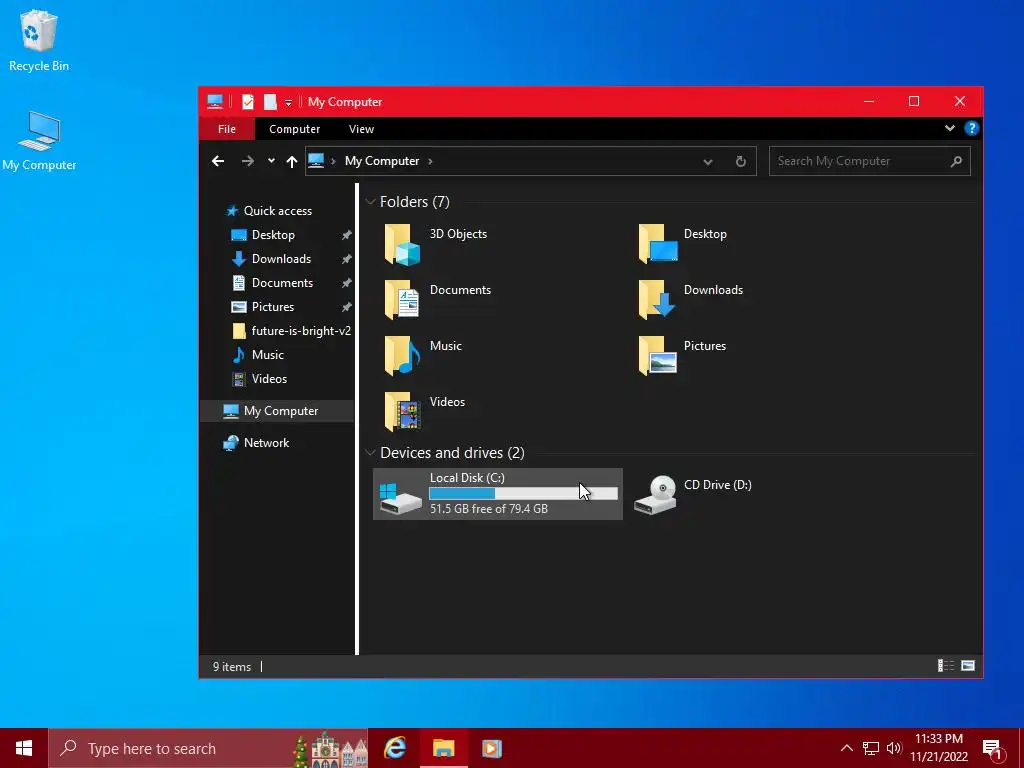Screen dimensions: 1024x768
Task: Open Customize Quick Access Toolbar dropdown
Action: point(288,103)
